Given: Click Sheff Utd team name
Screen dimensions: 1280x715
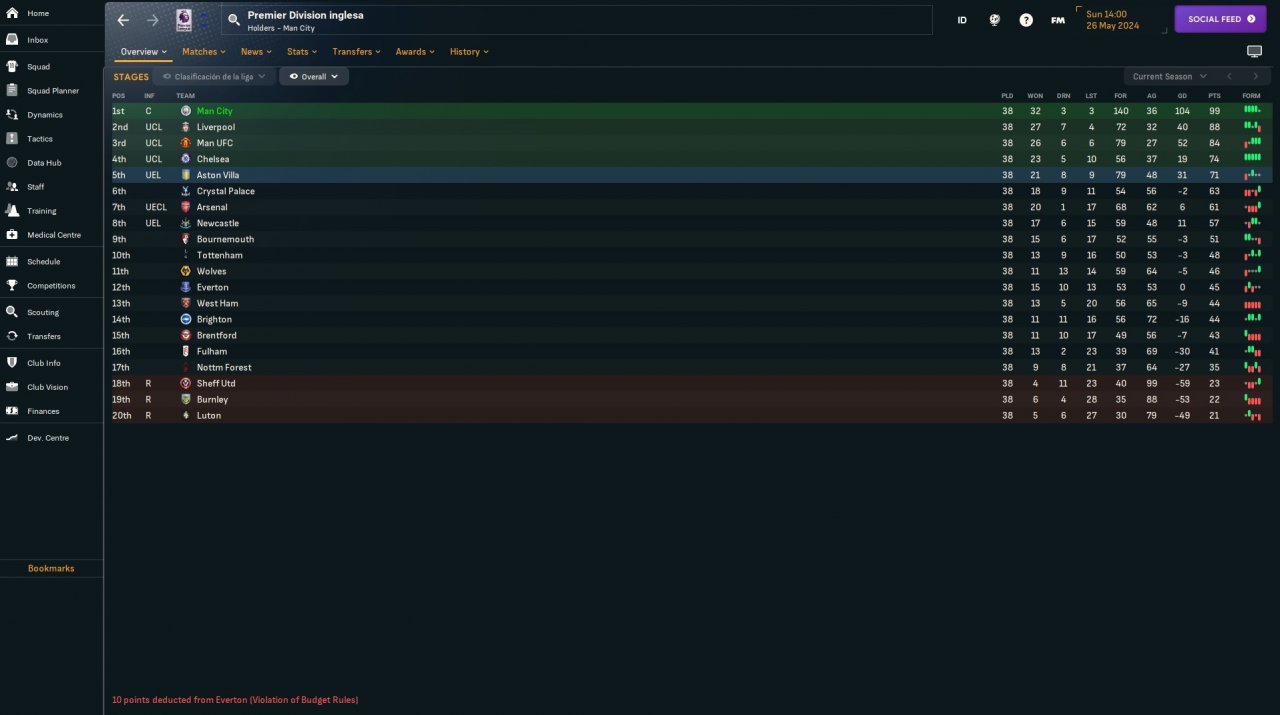Looking at the screenshot, I should click(x=216, y=383).
